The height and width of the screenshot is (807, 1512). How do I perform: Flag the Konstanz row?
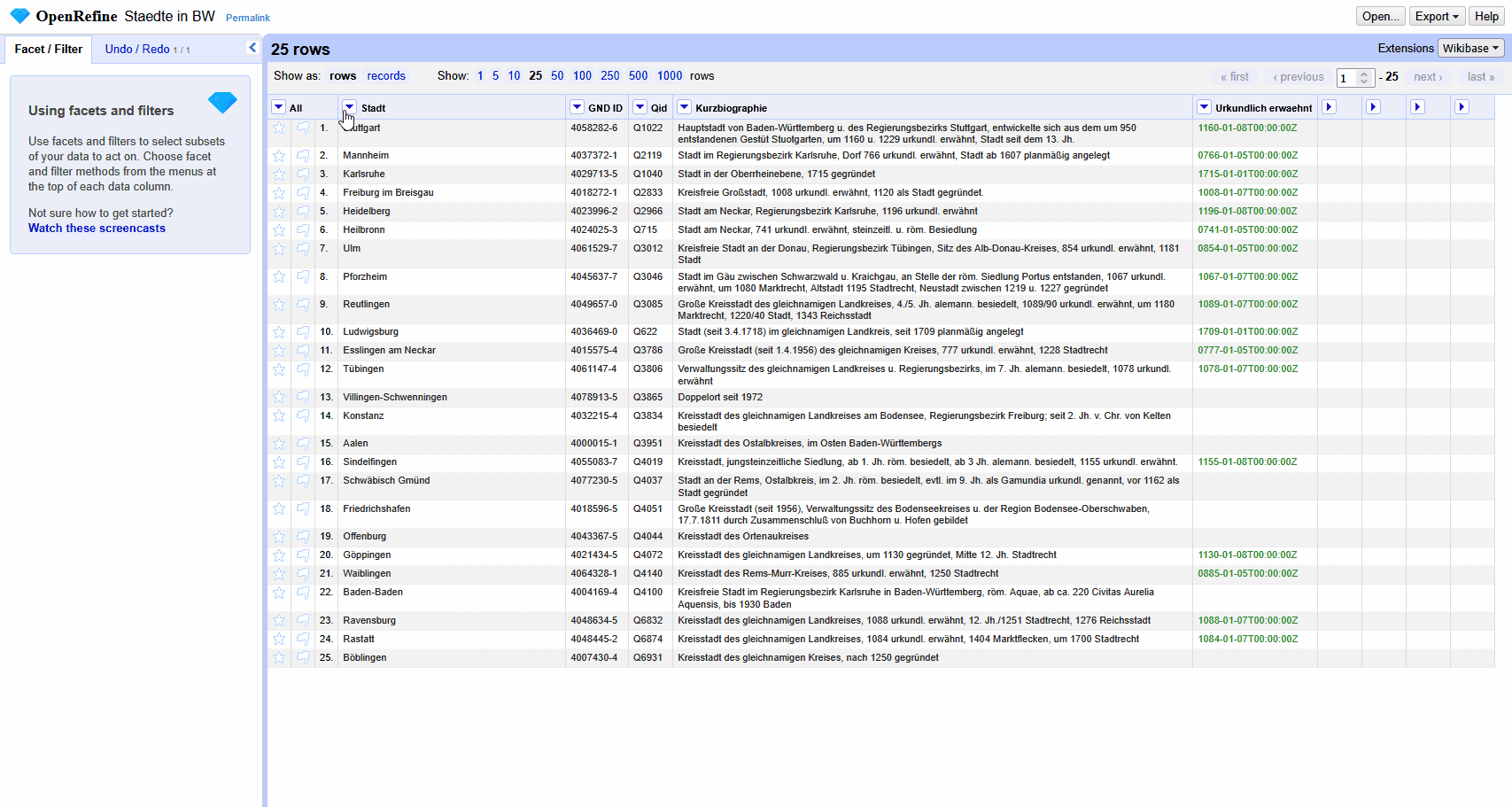pos(301,415)
